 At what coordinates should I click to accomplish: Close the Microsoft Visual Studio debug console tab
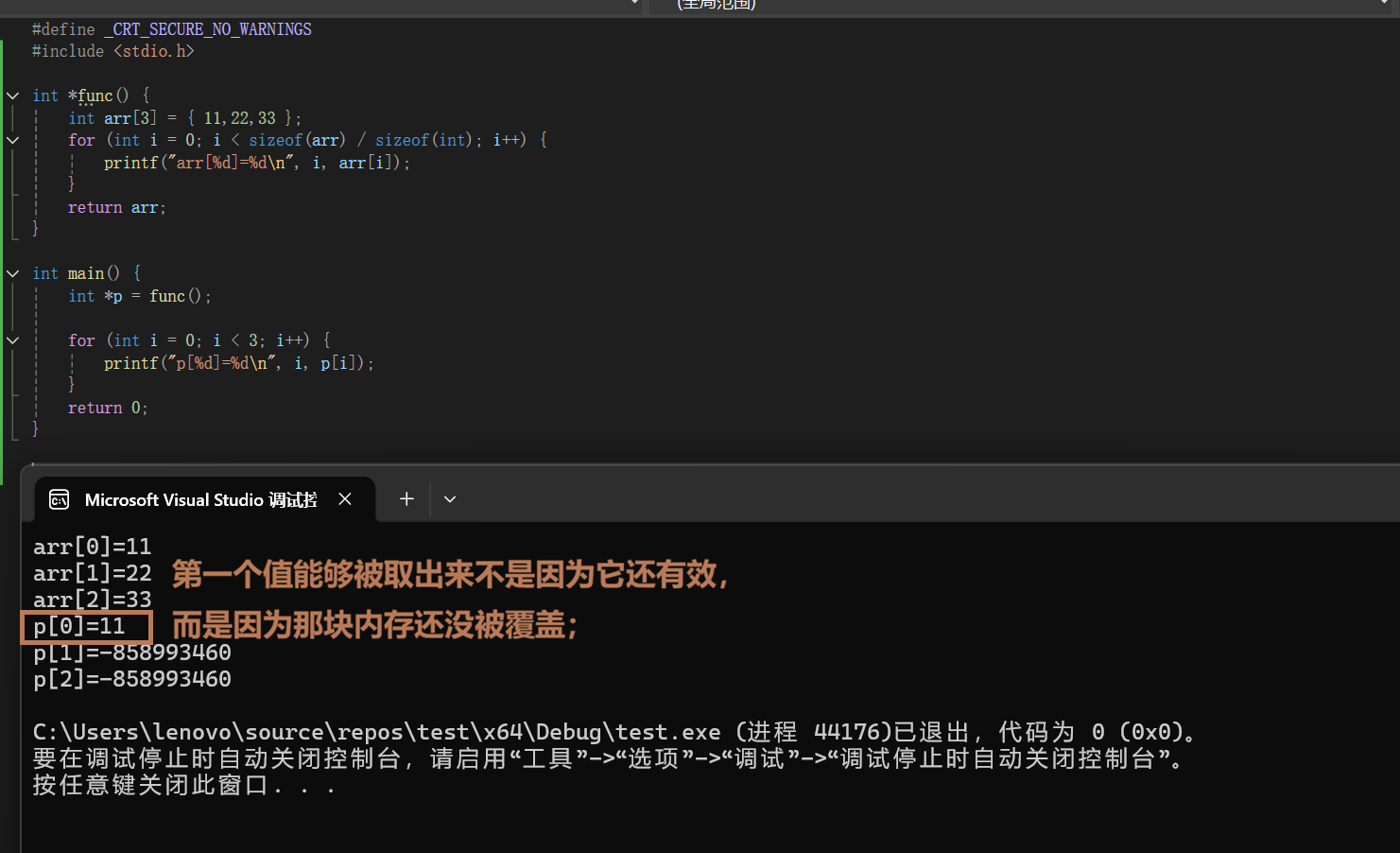pyautogui.click(x=345, y=499)
